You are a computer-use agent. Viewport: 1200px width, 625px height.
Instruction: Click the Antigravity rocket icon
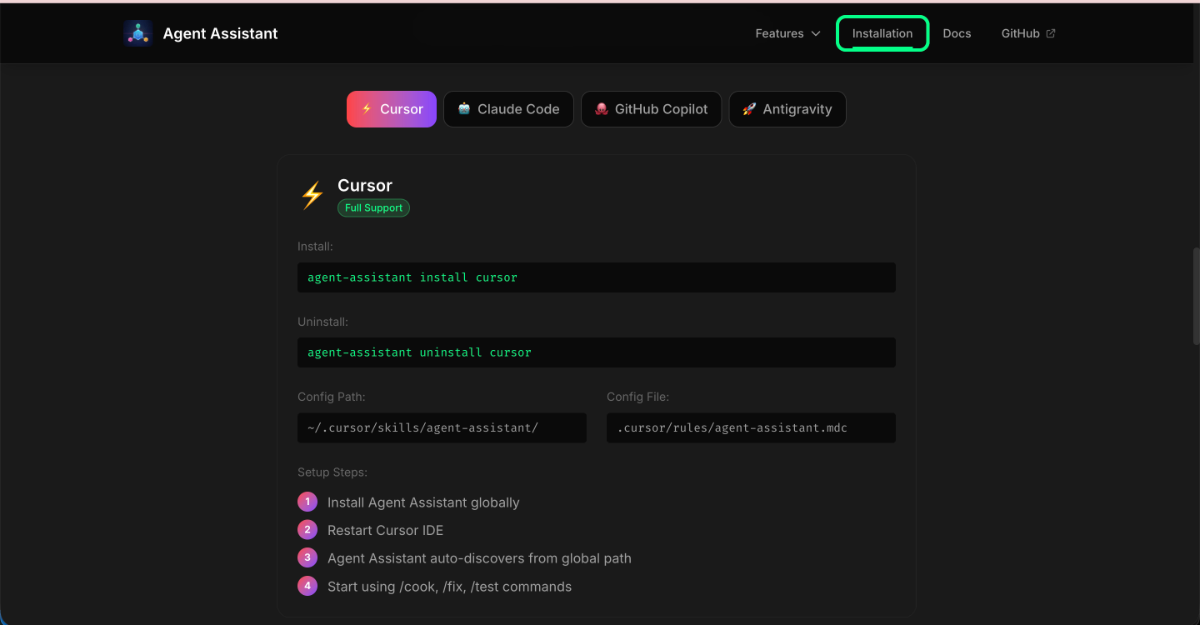[x=748, y=109]
